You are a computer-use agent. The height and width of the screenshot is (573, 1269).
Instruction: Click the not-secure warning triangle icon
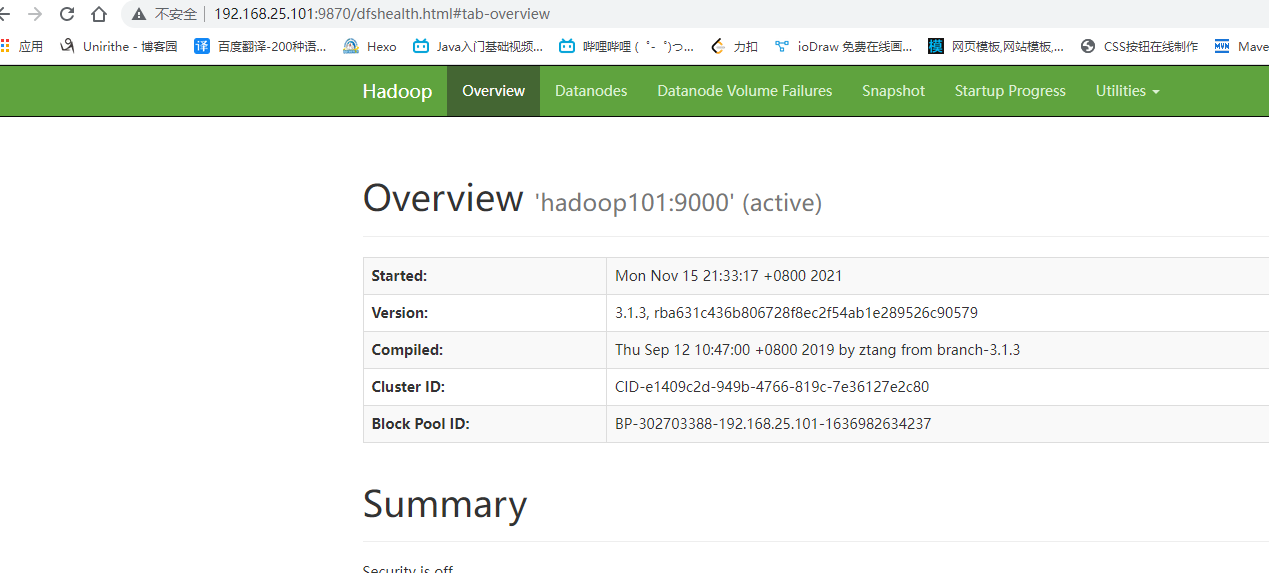139,14
